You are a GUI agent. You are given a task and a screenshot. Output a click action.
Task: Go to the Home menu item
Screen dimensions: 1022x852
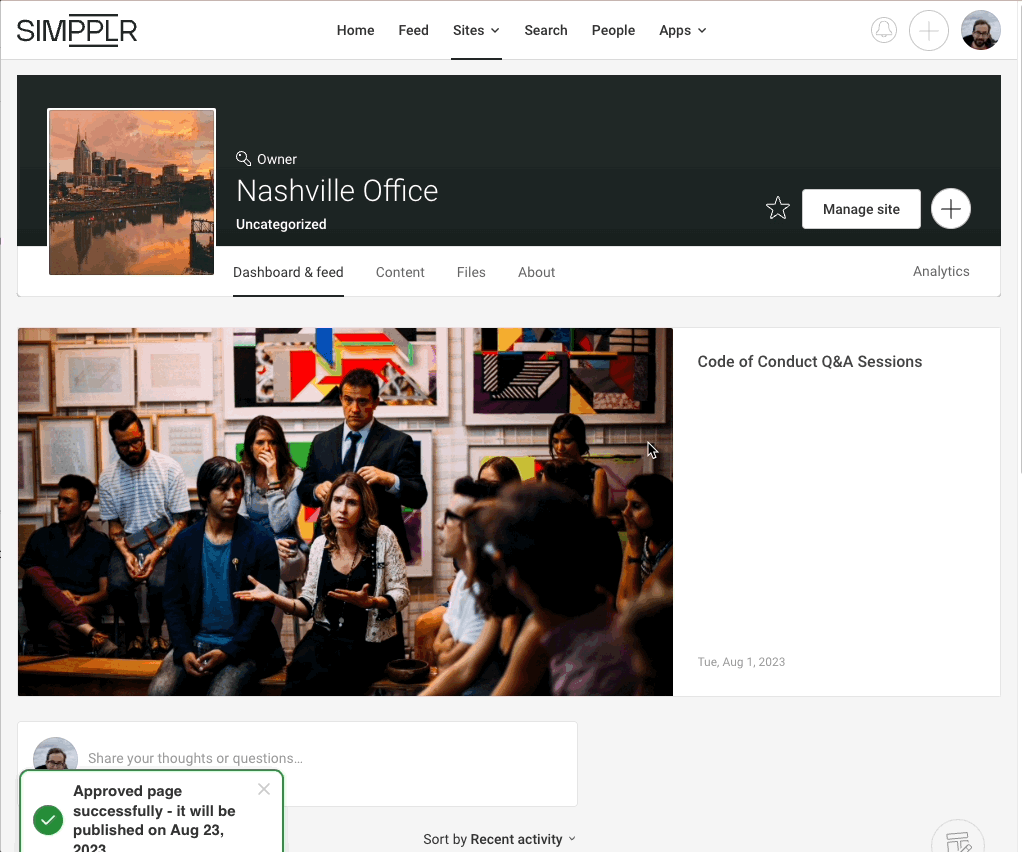355,31
